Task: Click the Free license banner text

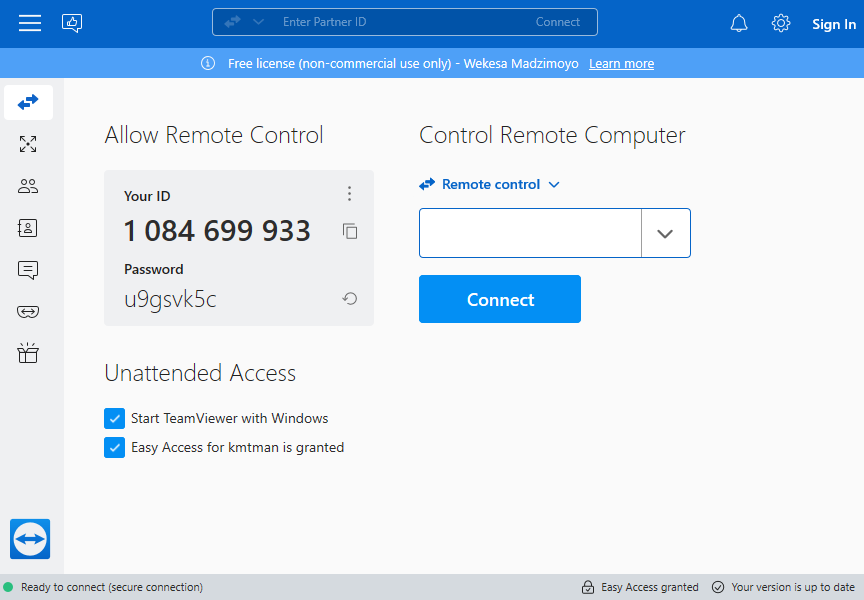Action: tap(403, 64)
